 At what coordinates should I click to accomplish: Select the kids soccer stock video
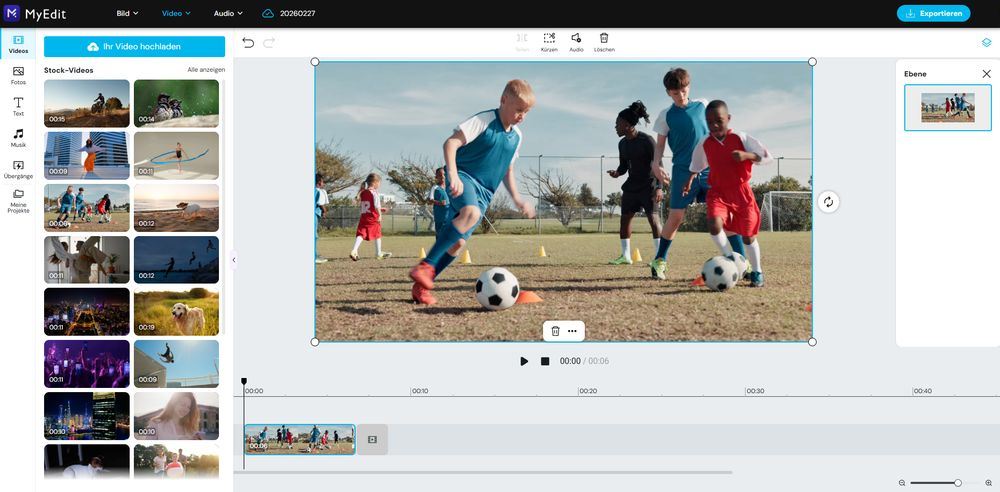[87, 208]
